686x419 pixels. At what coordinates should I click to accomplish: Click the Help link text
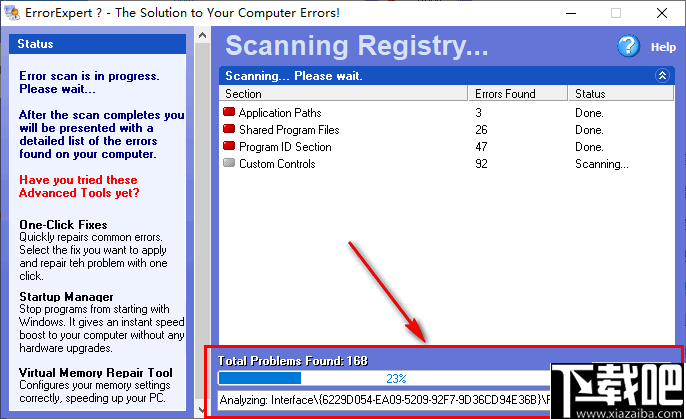[x=663, y=47]
